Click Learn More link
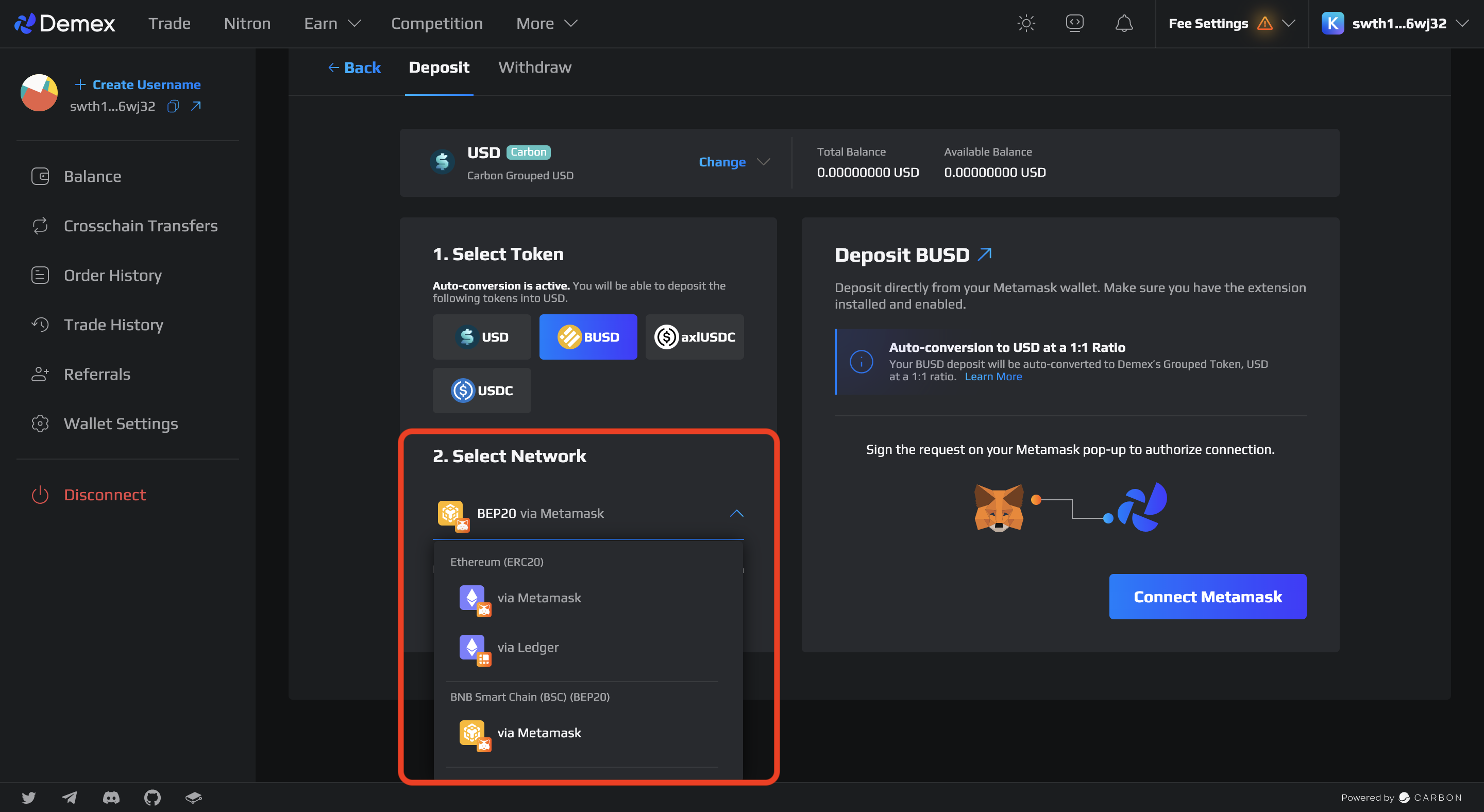This screenshot has height=812, width=1484. tap(992, 377)
